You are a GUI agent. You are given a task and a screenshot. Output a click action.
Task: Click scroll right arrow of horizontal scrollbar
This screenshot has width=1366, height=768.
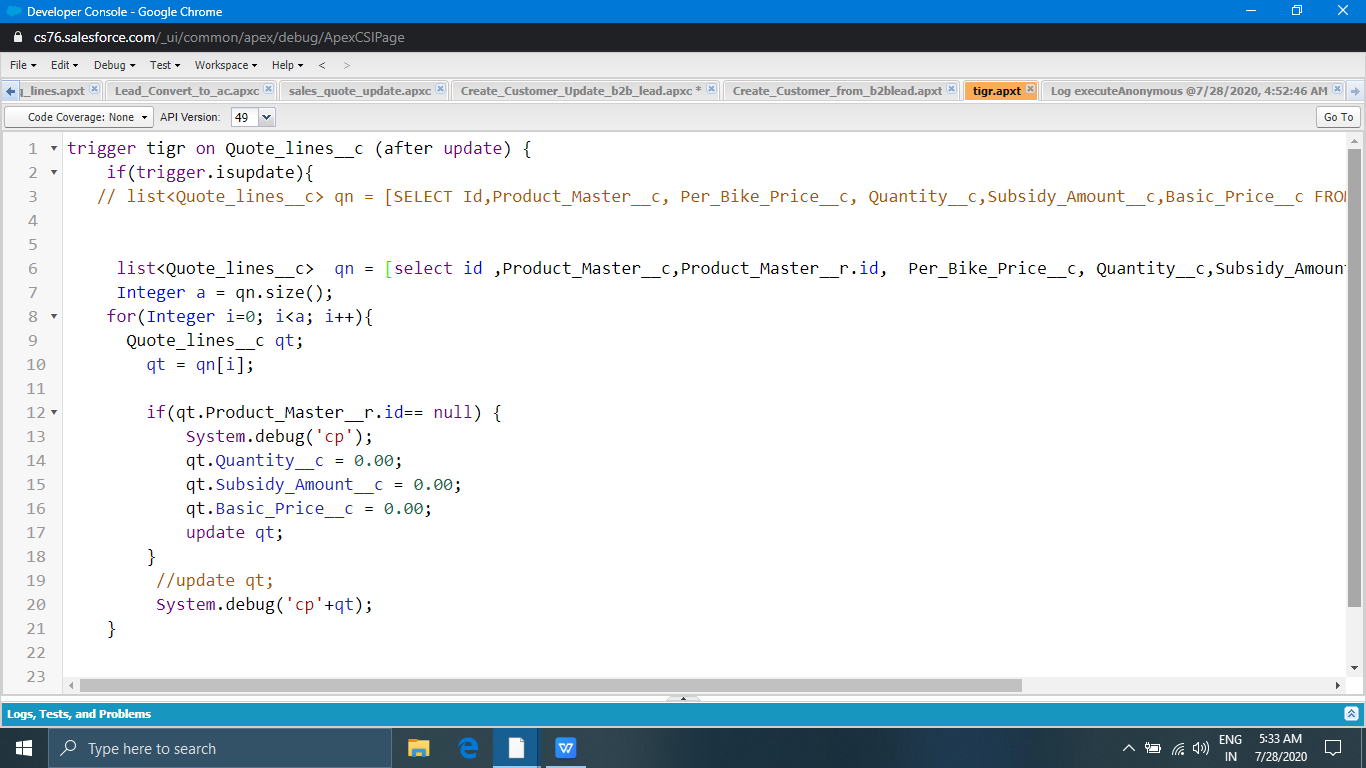[x=1338, y=686]
